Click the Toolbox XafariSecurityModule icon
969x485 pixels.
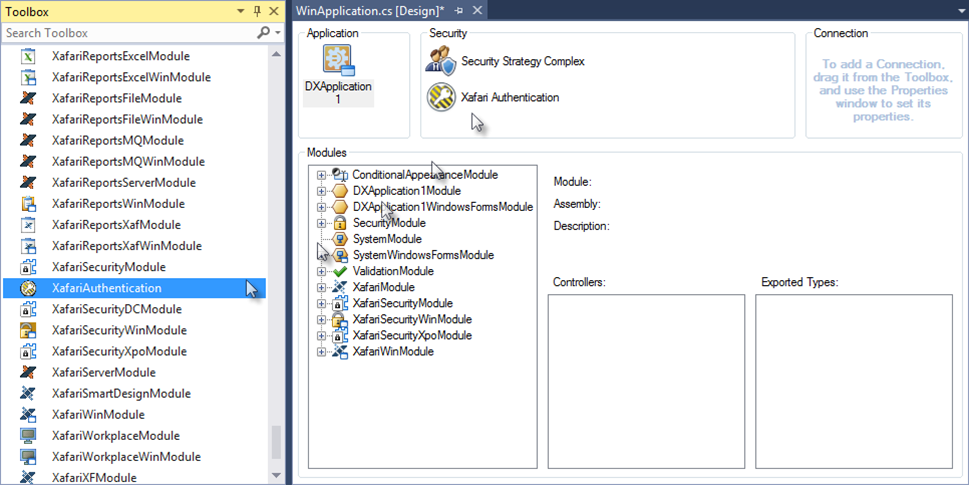pyautogui.click(x=28, y=267)
